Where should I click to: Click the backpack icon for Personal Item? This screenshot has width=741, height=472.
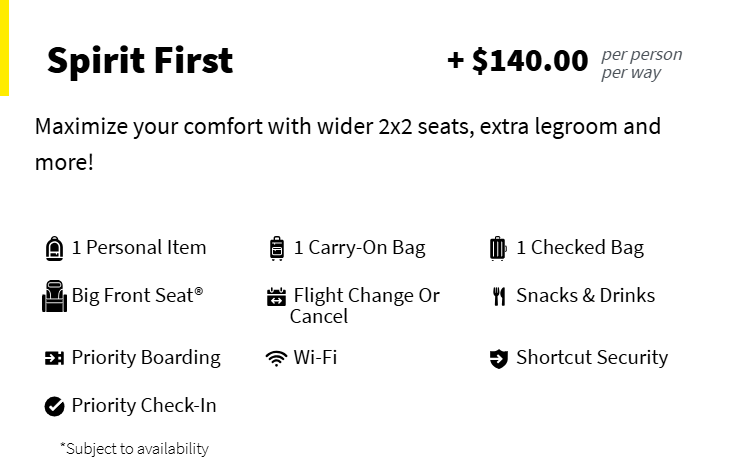tap(54, 249)
